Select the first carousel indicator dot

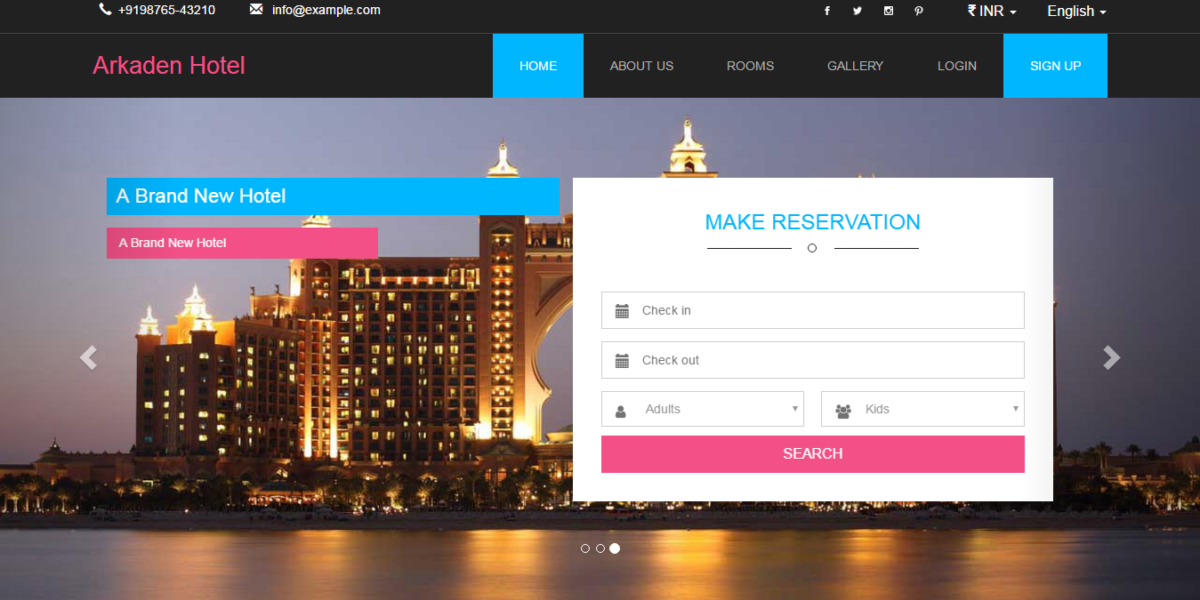tap(585, 548)
